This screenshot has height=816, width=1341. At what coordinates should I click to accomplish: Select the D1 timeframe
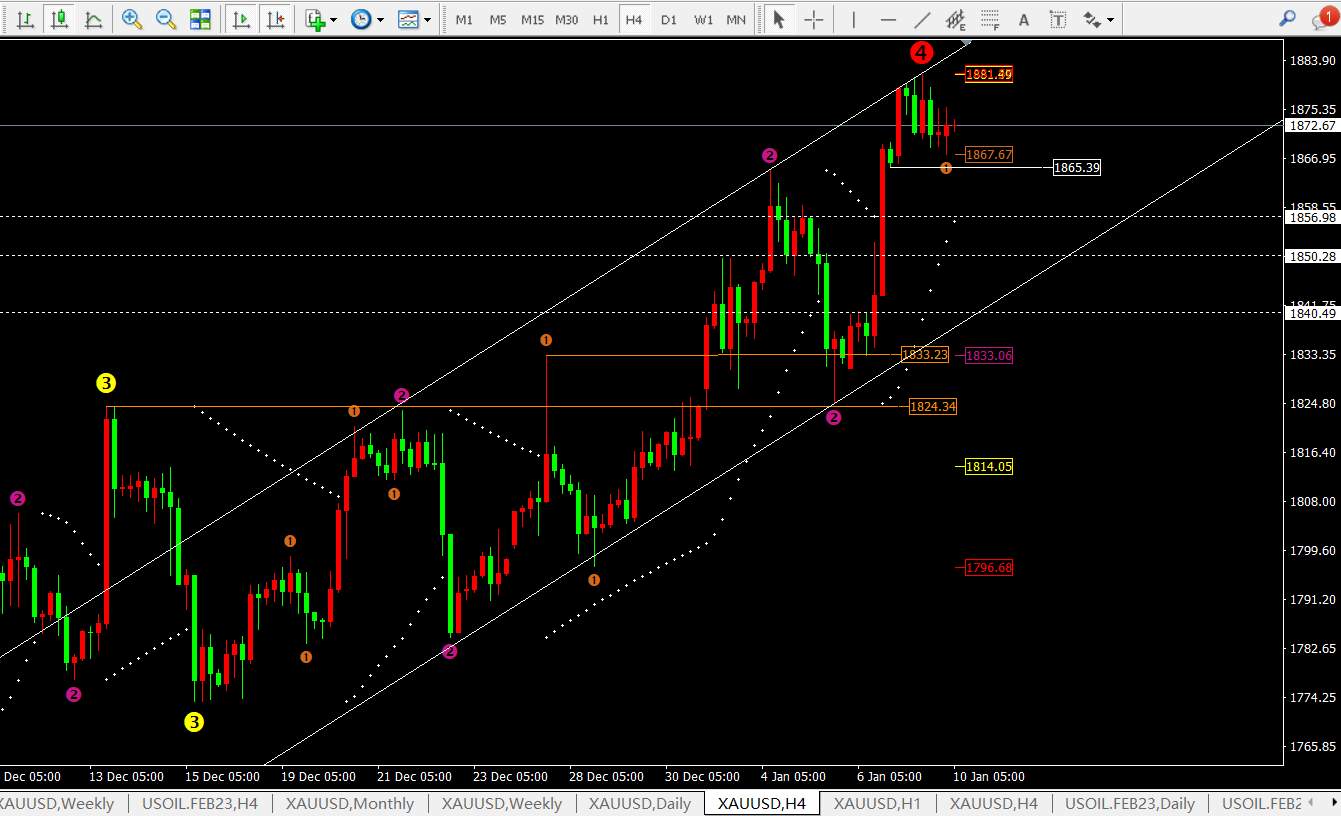(x=669, y=20)
